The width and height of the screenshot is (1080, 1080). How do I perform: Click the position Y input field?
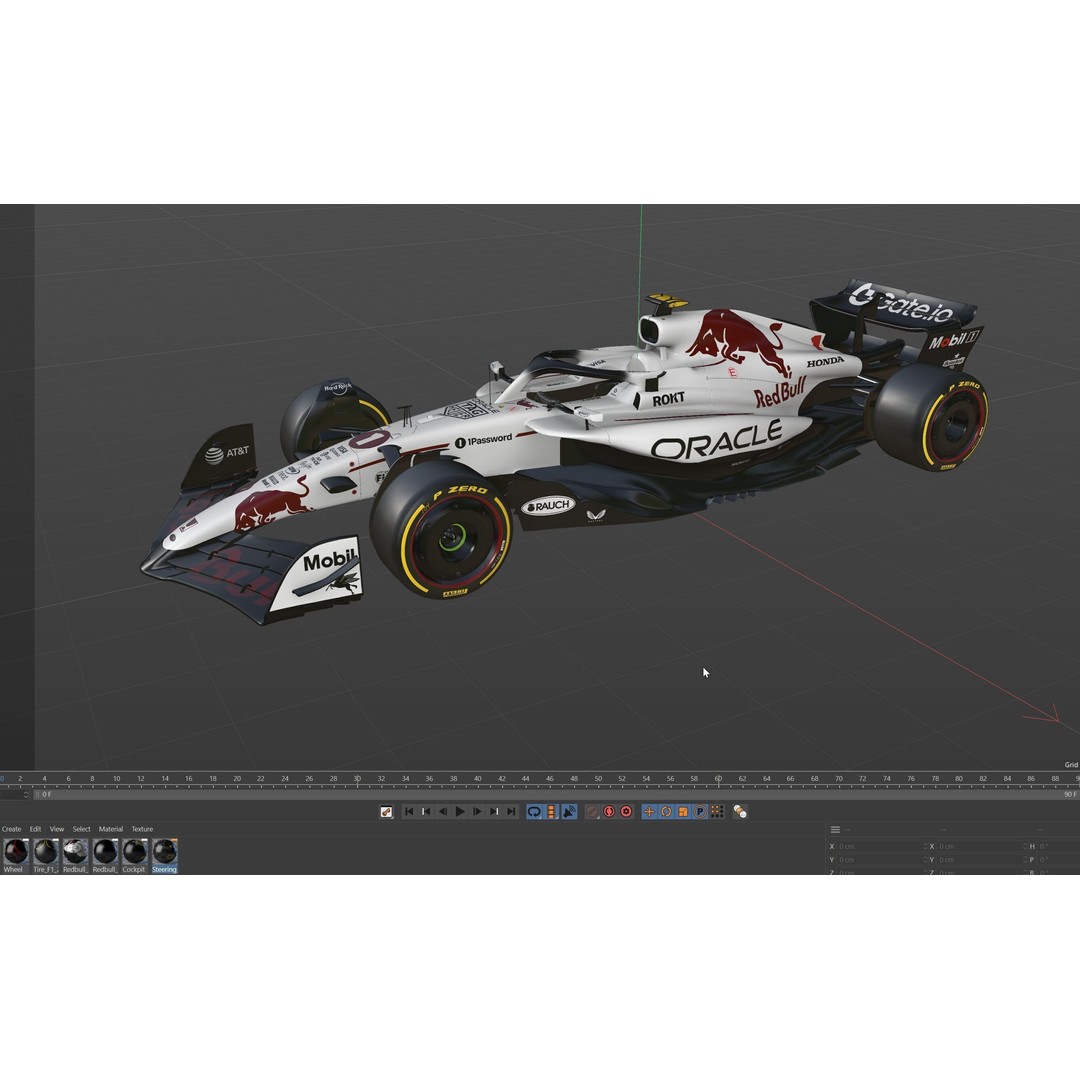coord(880,860)
